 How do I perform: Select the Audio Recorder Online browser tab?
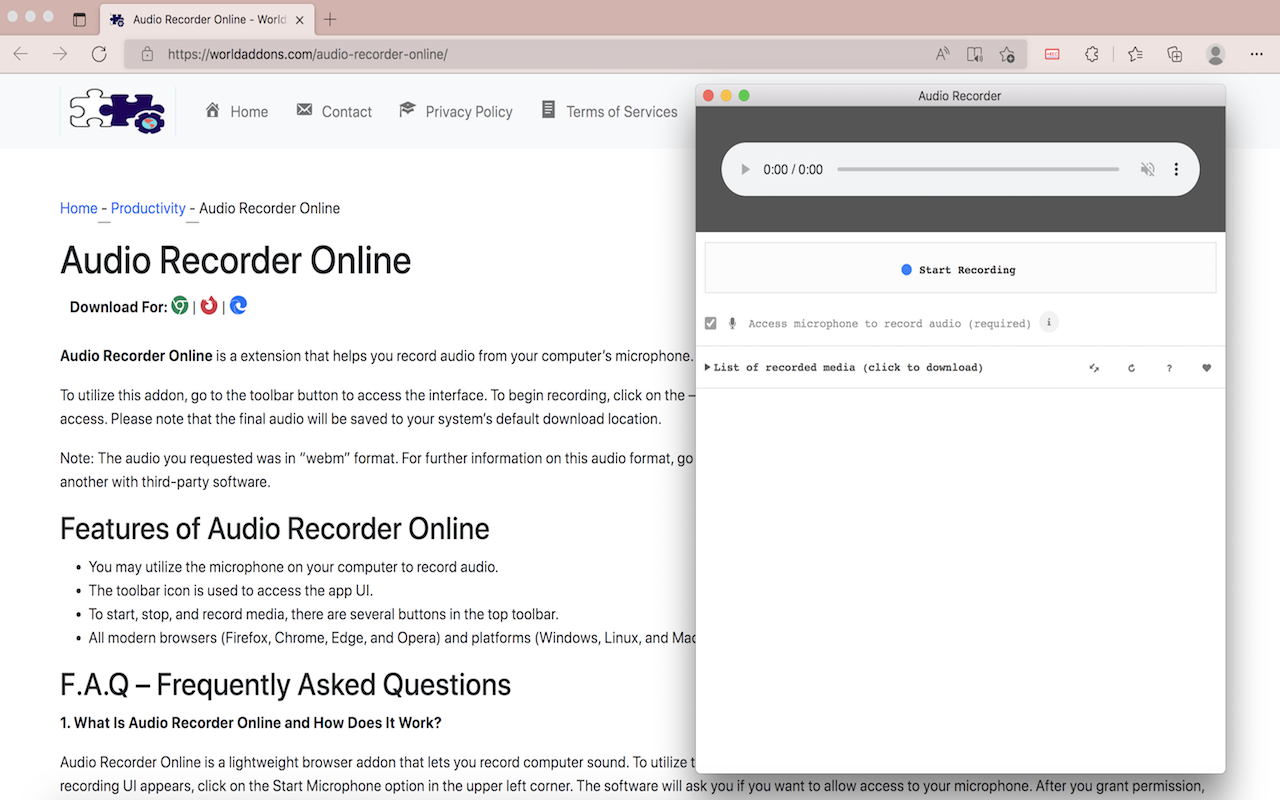200,18
